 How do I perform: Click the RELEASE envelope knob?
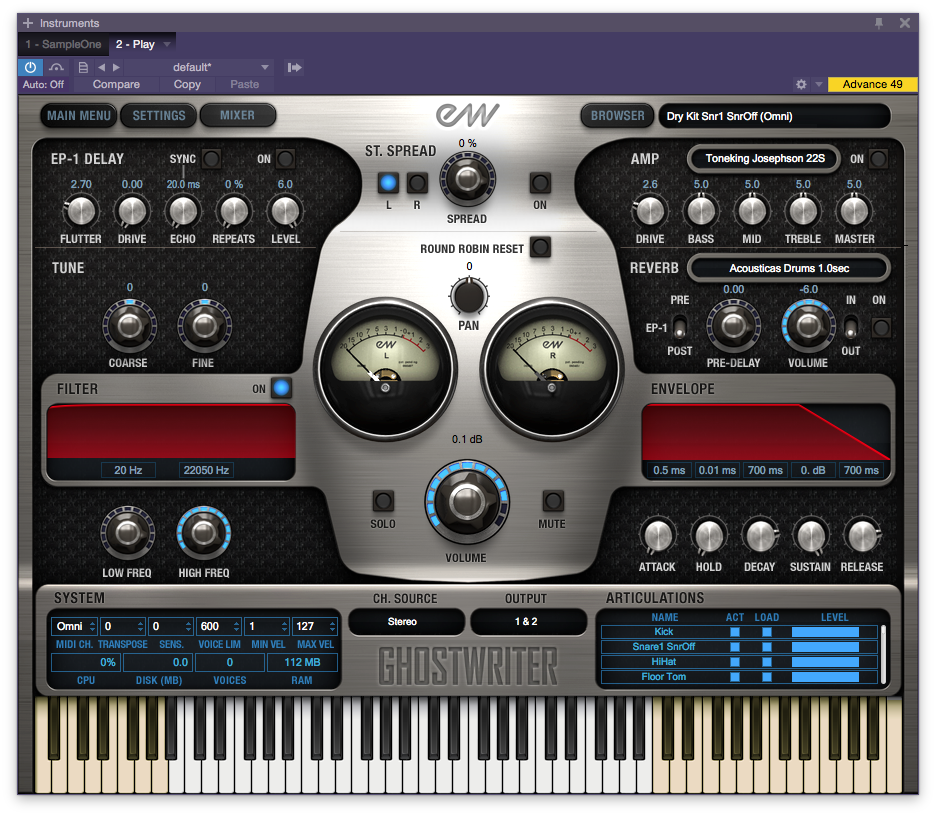coord(862,536)
